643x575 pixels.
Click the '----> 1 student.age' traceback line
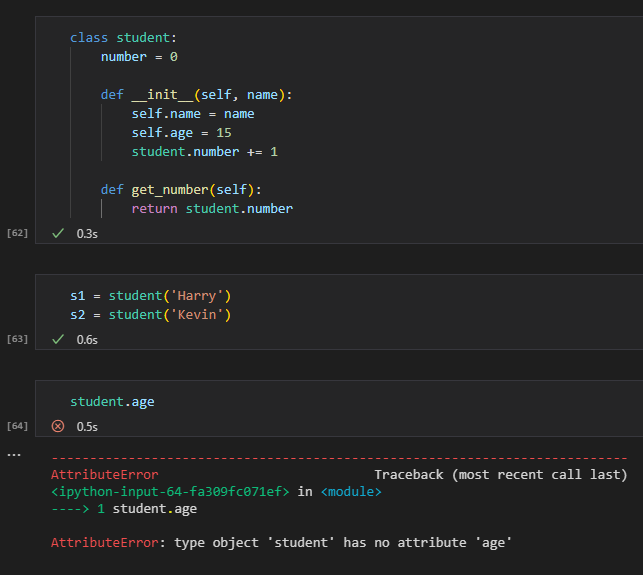[x=124, y=509]
